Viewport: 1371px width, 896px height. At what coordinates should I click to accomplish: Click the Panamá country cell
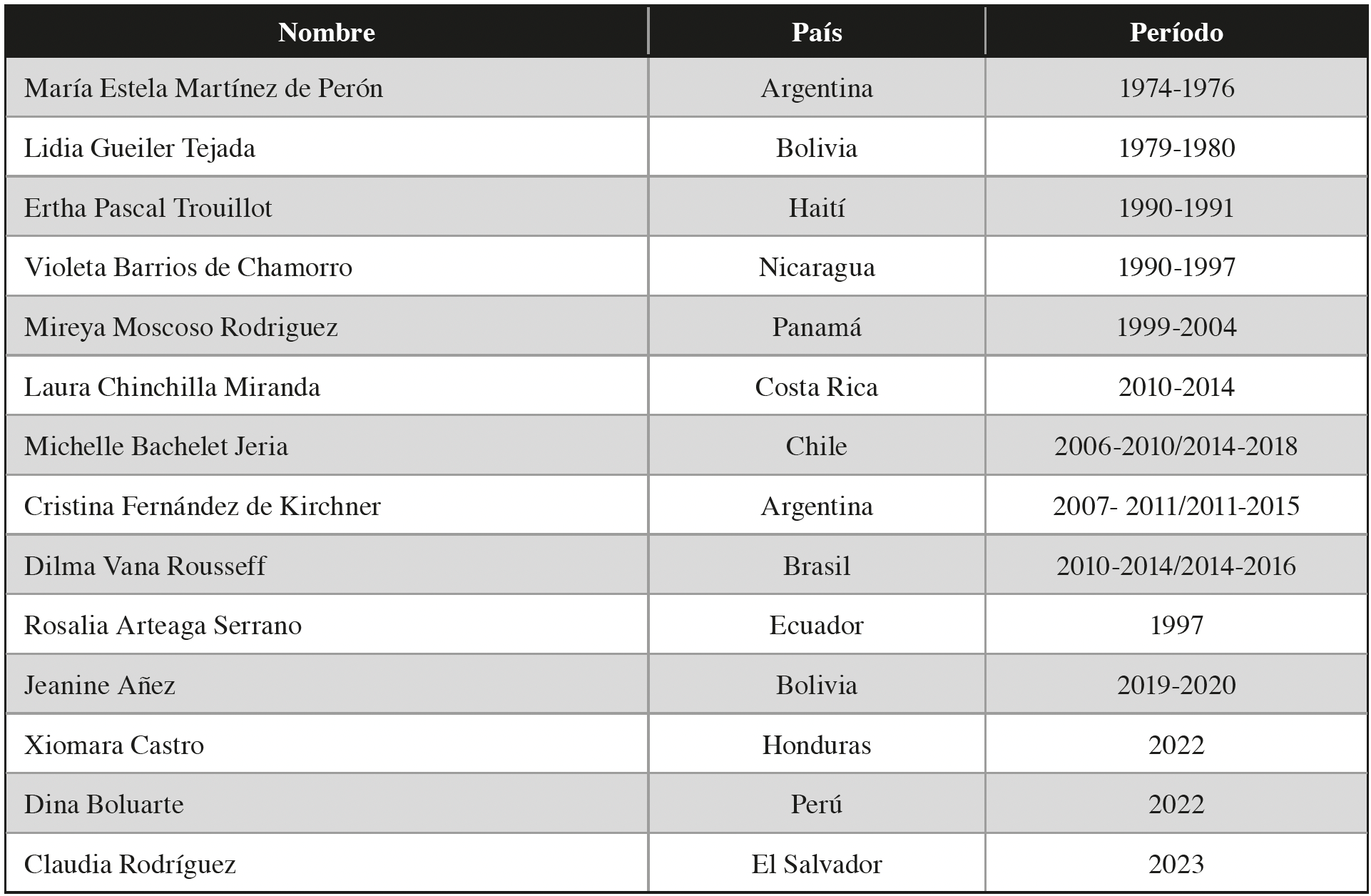[816, 327]
